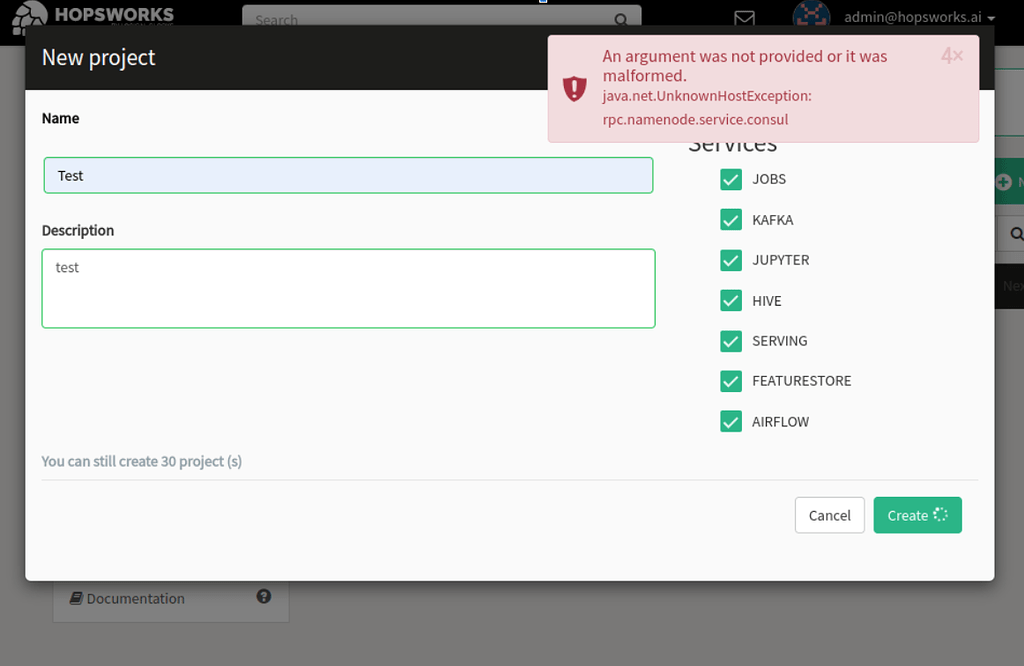Click inside the project Name field
The height and width of the screenshot is (666, 1024).
pyautogui.click(x=348, y=175)
